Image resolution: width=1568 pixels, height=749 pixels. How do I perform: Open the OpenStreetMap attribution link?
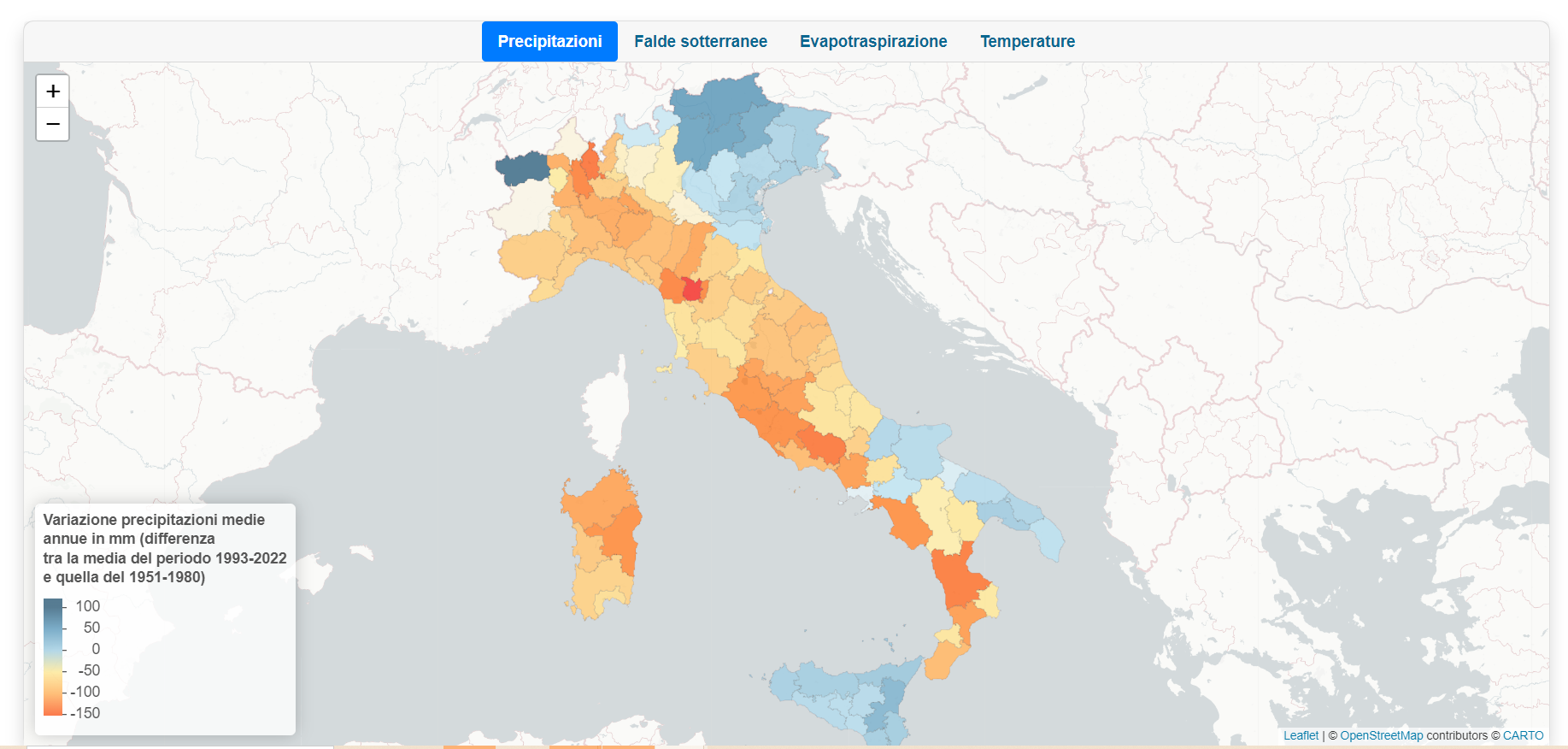click(1382, 735)
